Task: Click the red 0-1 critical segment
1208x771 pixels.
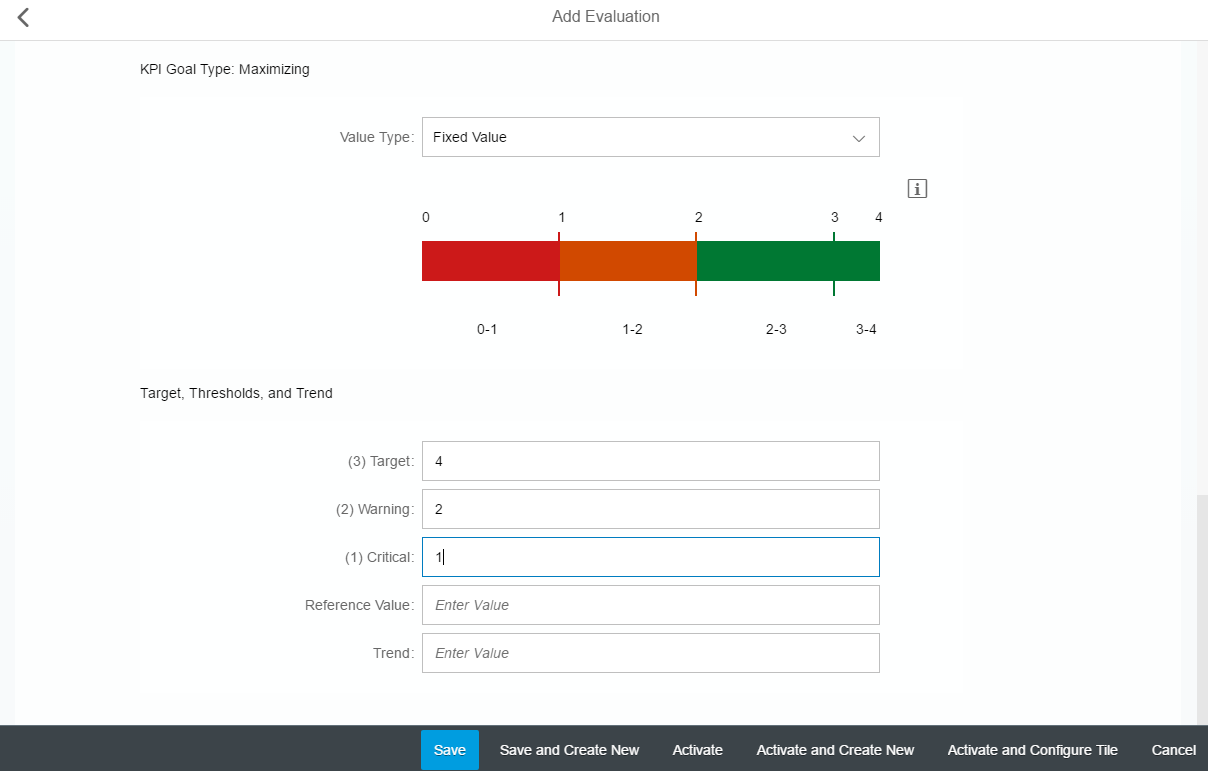Action: click(x=489, y=261)
